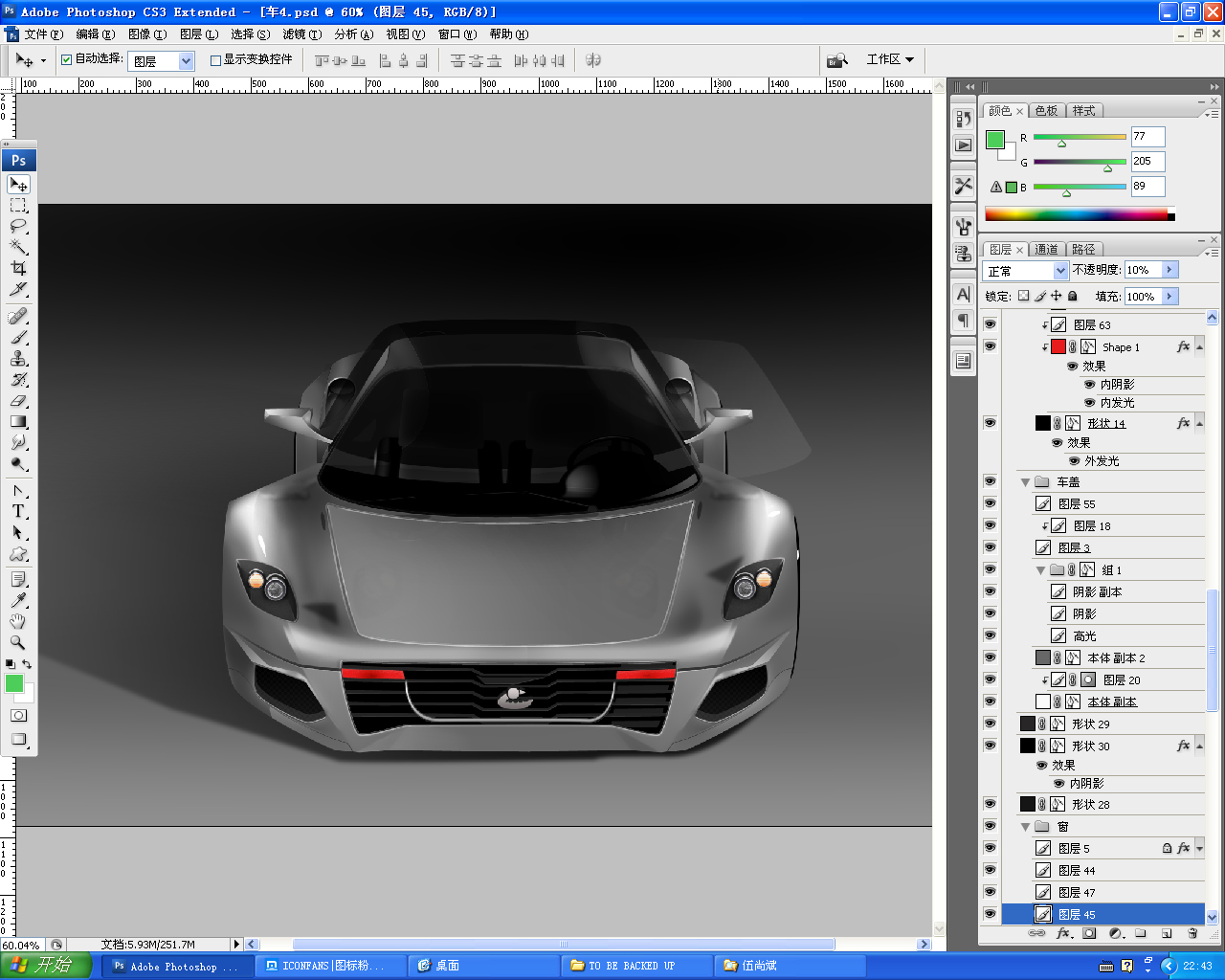Select the Lasso tool
Image resolution: width=1225 pixels, height=980 pixels.
coord(19,226)
